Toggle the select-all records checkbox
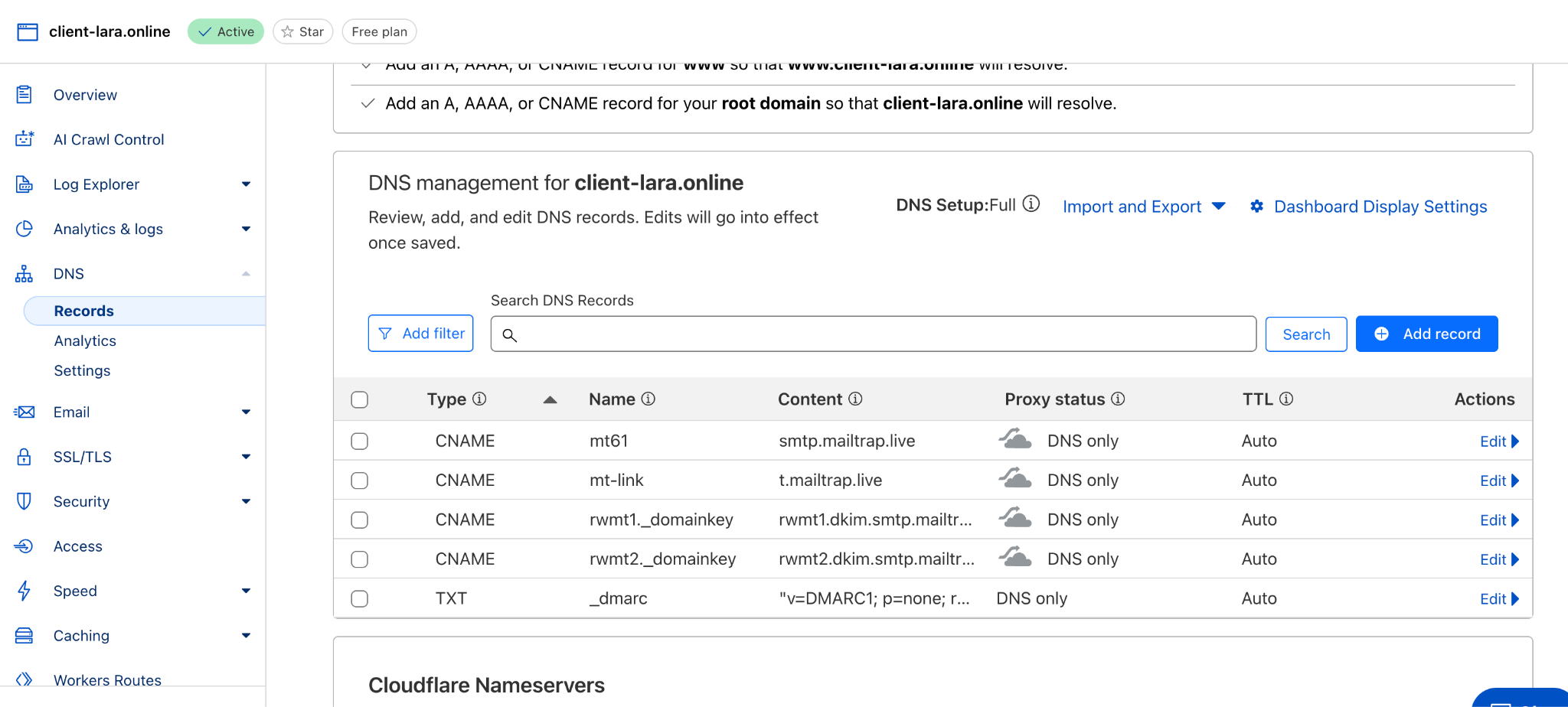This screenshot has width=1568, height=707. click(x=359, y=399)
